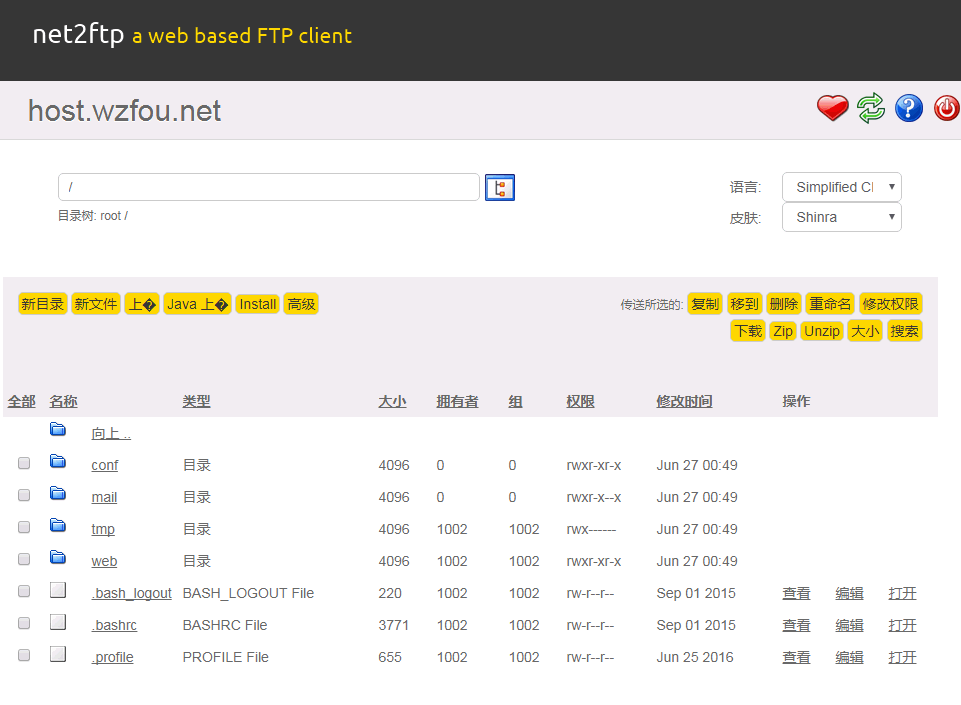The width and height of the screenshot is (961, 705).
Task: Click the file icon for .bashrc
Action: click(58, 622)
